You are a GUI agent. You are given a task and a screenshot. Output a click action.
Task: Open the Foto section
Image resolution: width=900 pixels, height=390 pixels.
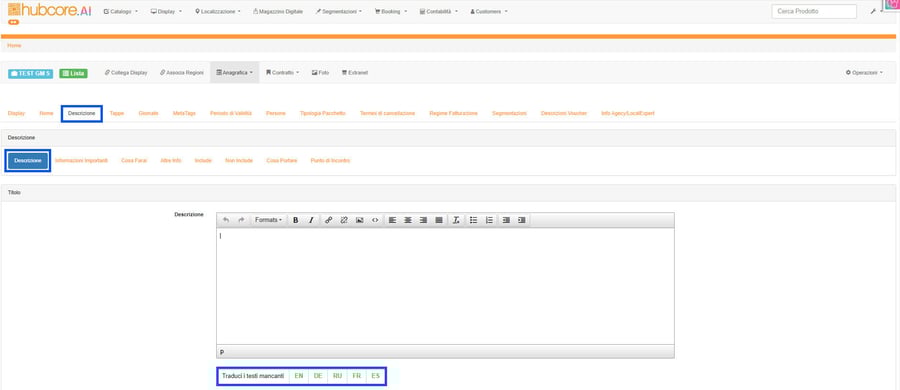pyautogui.click(x=320, y=73)
